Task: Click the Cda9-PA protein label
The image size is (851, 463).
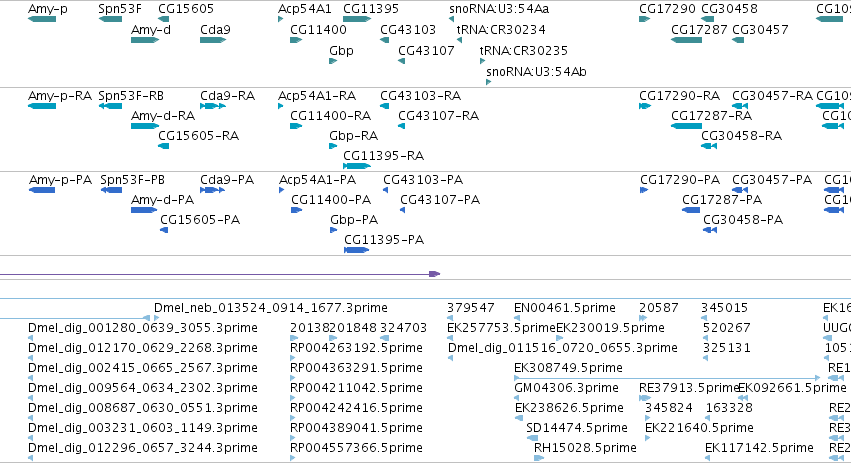Action: click(227, 180)
